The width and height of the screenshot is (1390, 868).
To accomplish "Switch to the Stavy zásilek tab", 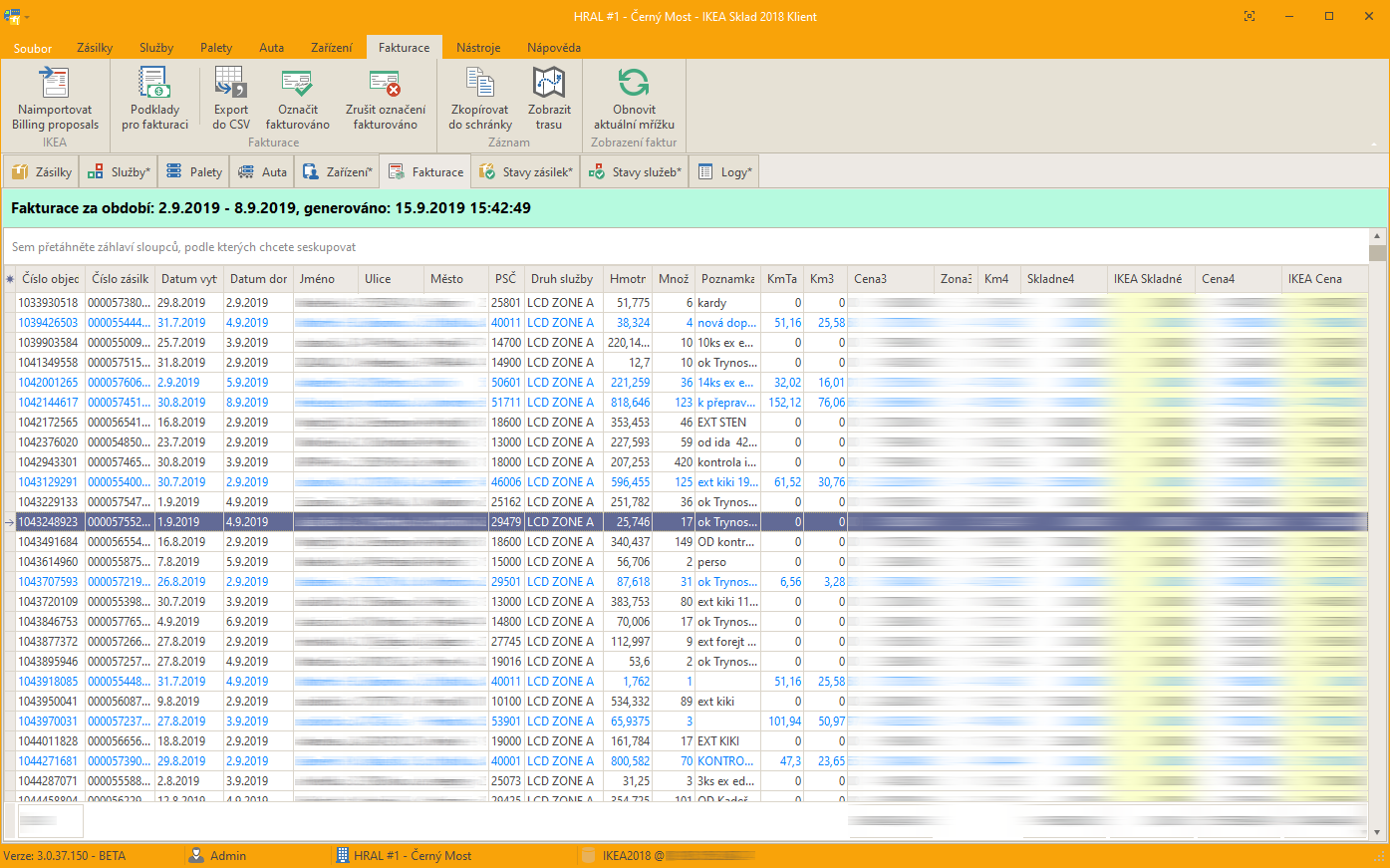I will 526,172.
